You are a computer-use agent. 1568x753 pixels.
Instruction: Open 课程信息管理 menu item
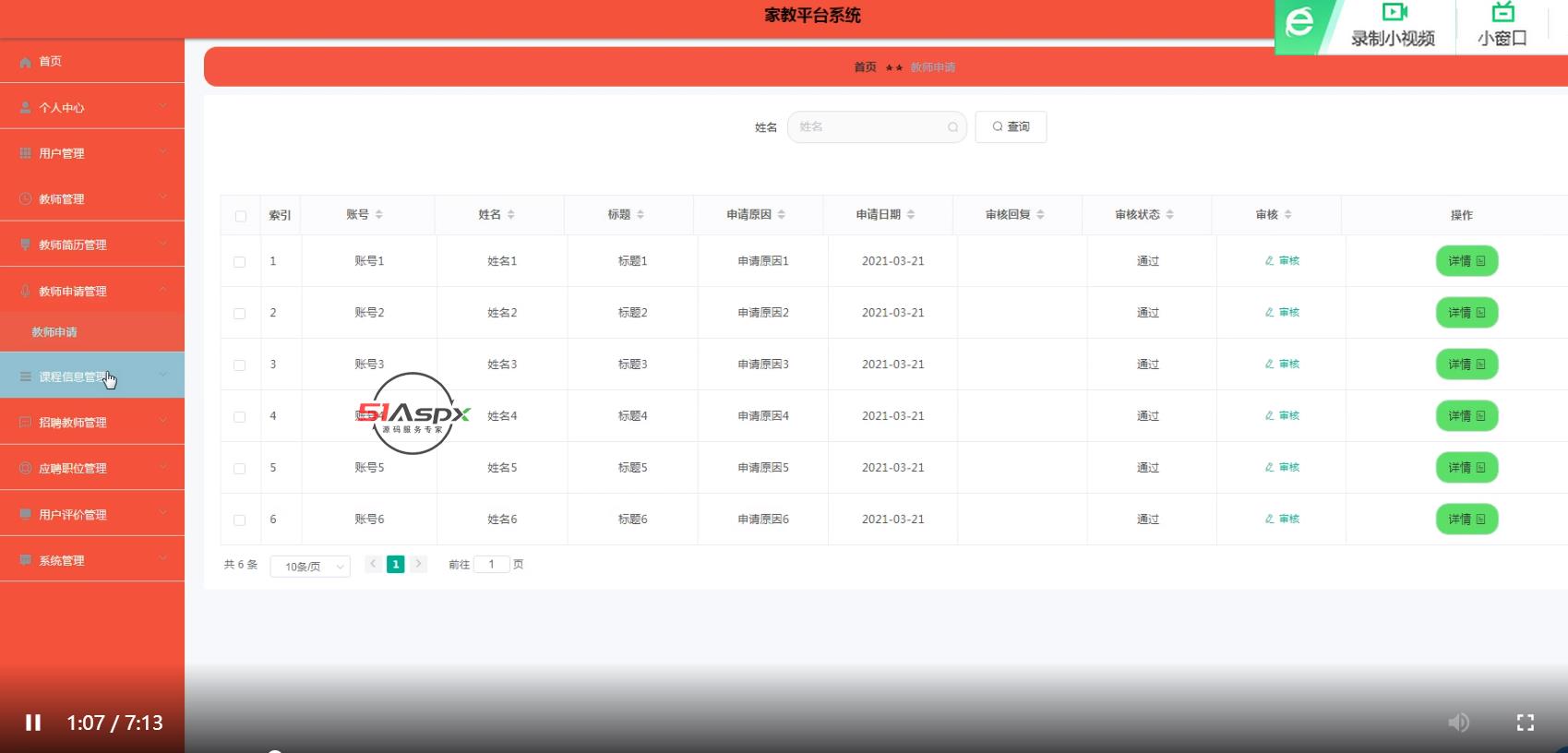[x=92, y=376]
